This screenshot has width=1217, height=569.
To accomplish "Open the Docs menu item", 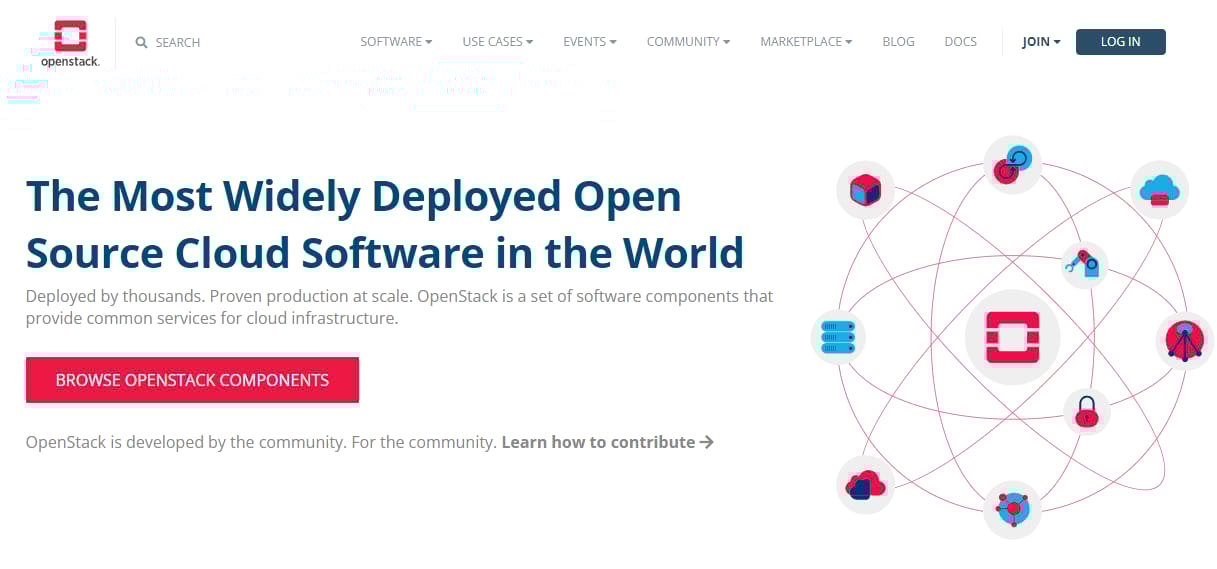I will click(960, 42).
